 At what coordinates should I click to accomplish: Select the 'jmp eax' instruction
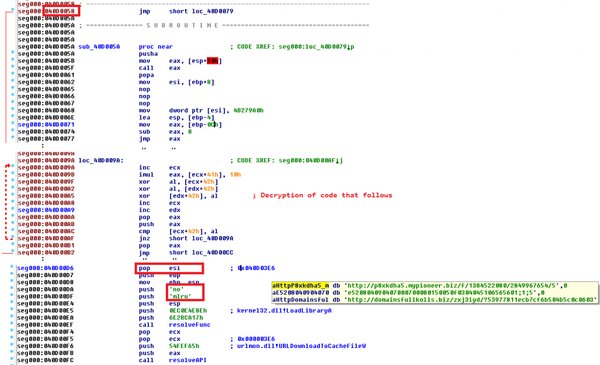coord(160,139)
